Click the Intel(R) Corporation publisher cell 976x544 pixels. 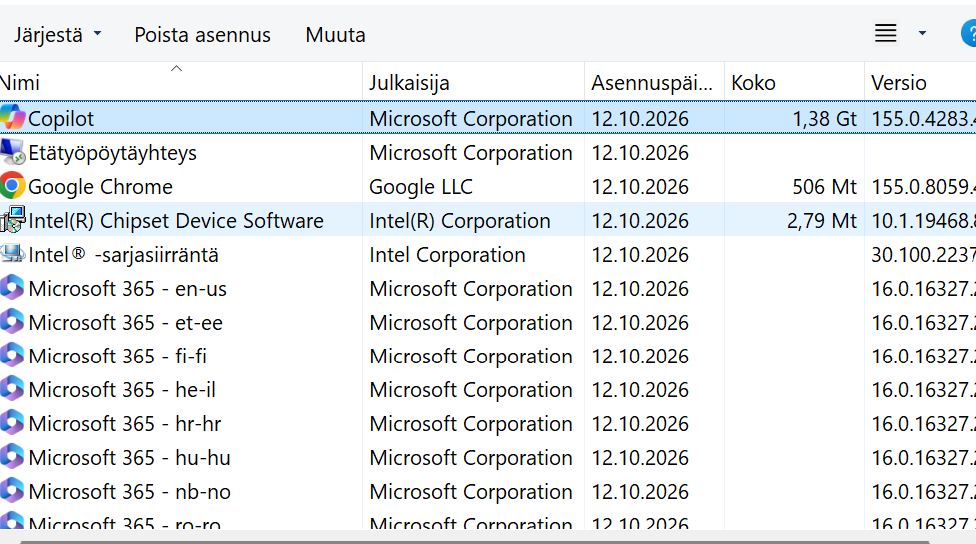click(459, 220)
